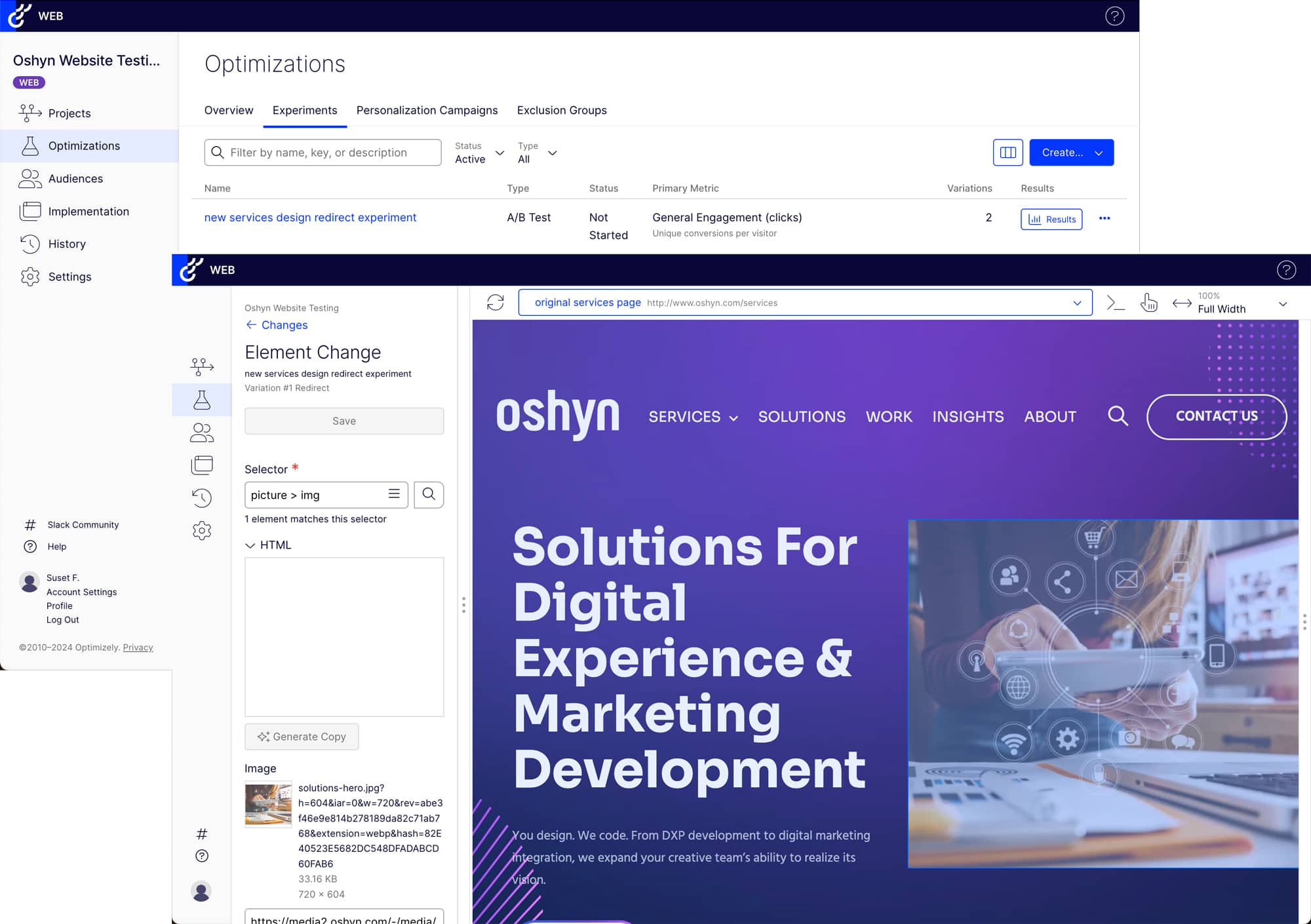The height and width of the screenshot is (924, 1311).
Task: Click the Optimizely logo in the top bar
Action: [x=20, y=16]
